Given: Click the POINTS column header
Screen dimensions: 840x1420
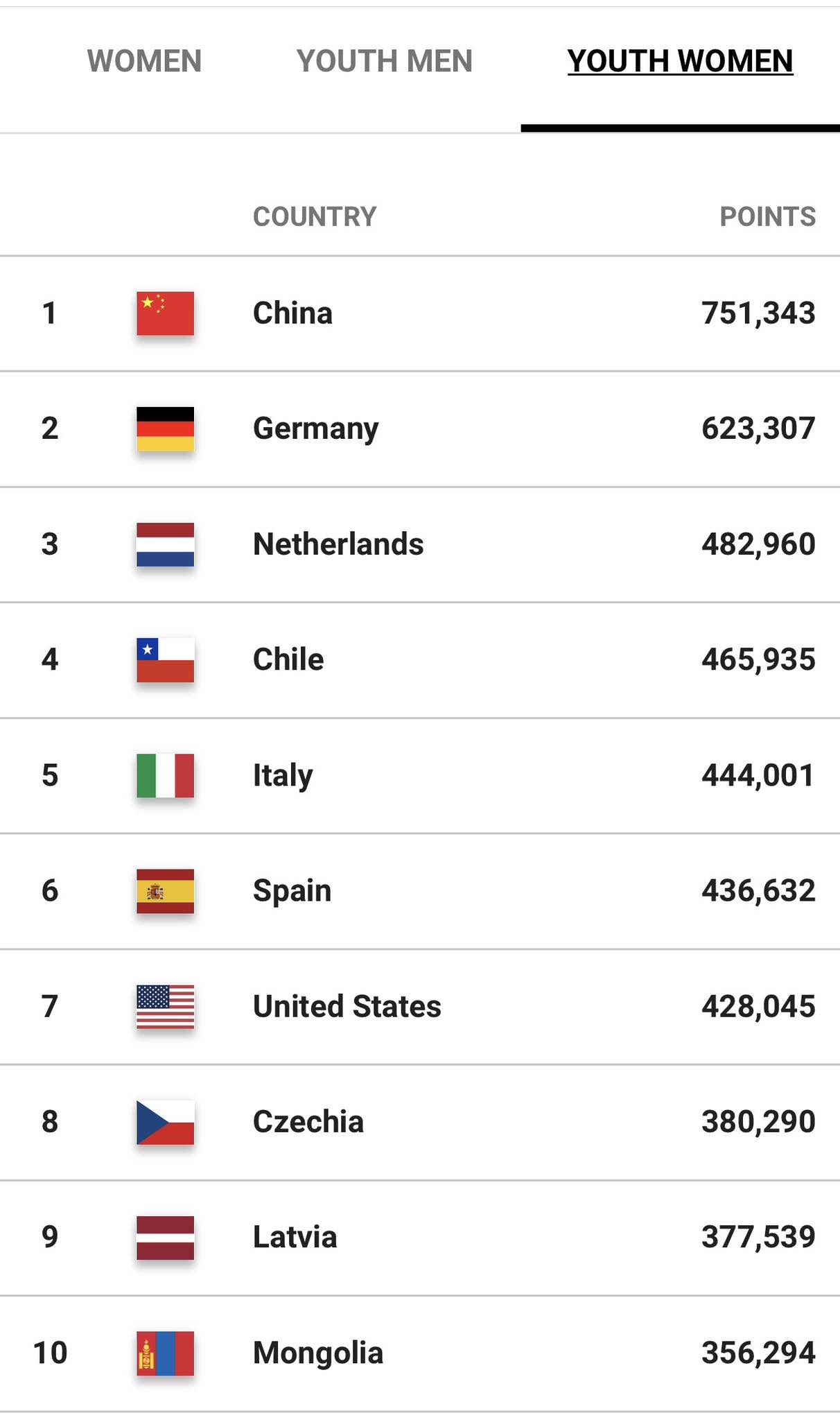Looking at the screenshot, I should point(767,216).
